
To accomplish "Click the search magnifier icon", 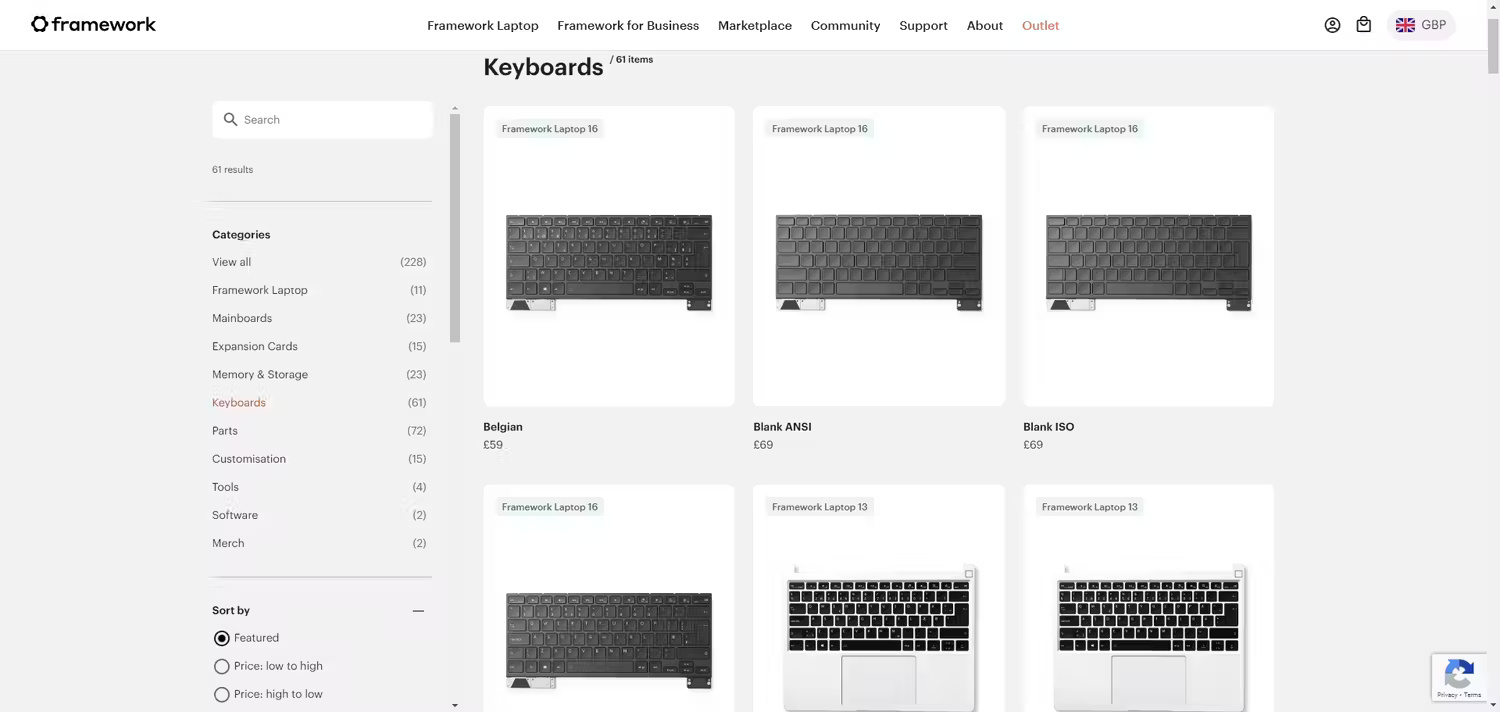I will tap(230, 119).
